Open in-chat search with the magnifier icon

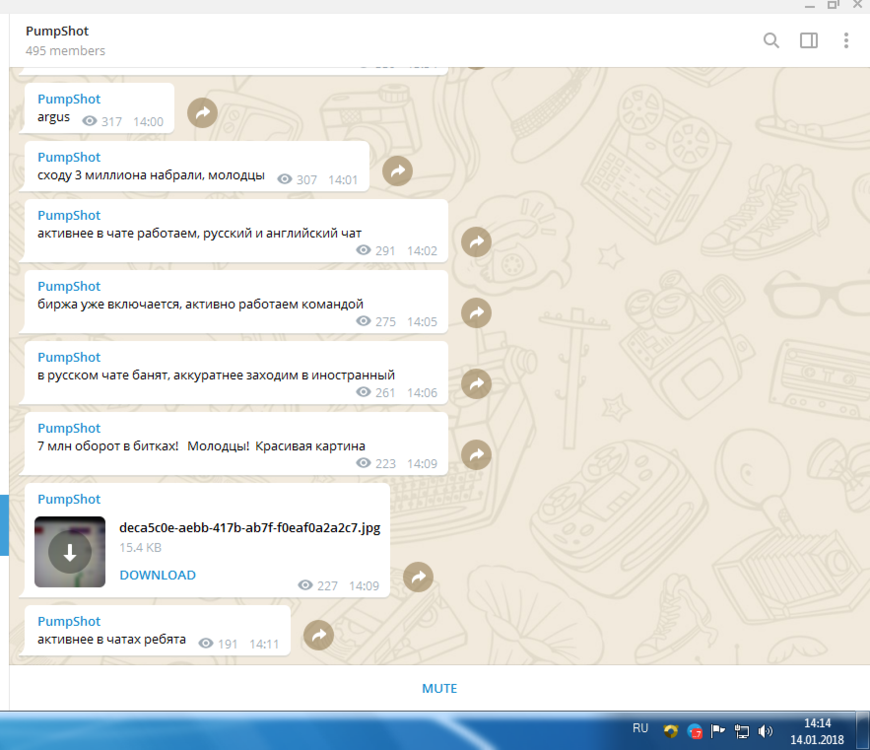(771, 41)
